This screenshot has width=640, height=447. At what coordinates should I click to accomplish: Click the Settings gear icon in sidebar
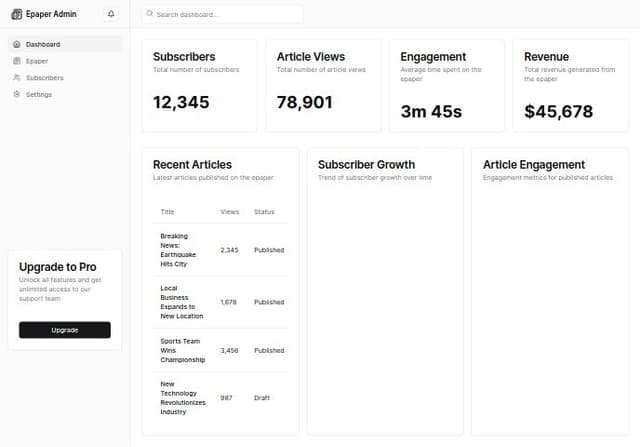(x=17, y=94)
